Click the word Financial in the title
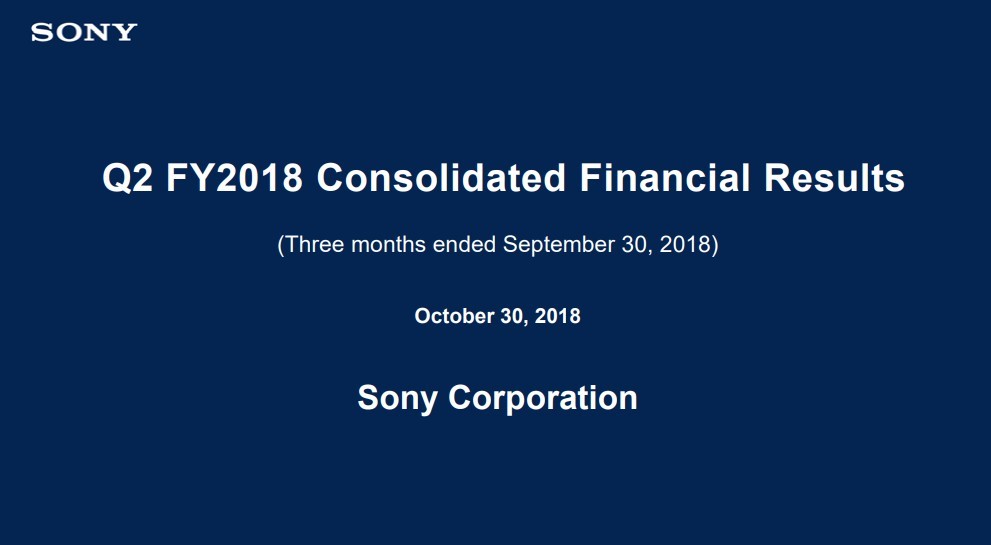Screen dimensions: 991x545 (x=664, y=178)
